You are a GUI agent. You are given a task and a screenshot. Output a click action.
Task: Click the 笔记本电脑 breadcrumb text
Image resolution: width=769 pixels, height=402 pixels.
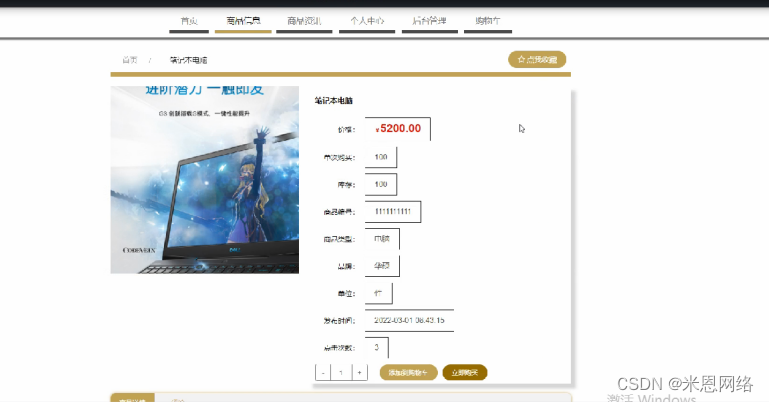188,60
